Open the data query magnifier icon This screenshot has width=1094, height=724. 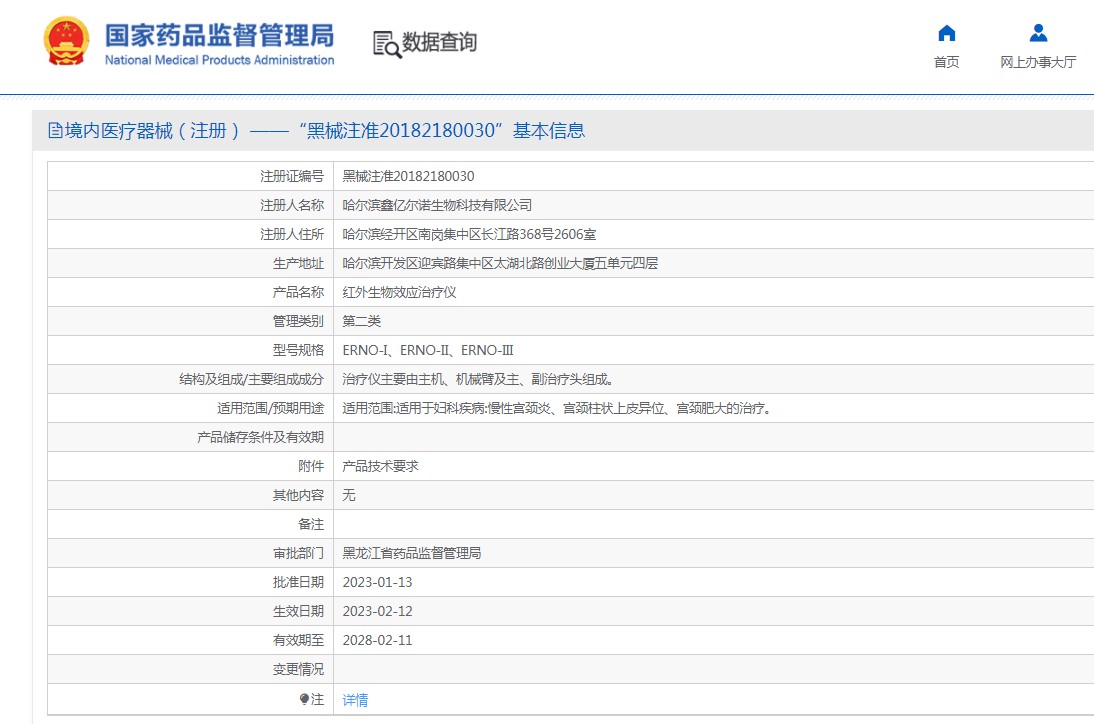(x=387, y=44)
